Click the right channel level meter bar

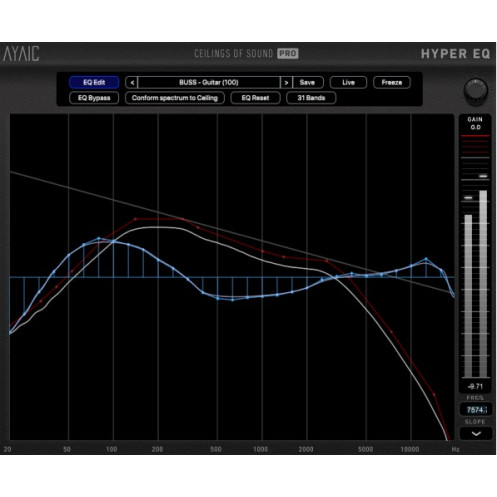click(483, 284)
